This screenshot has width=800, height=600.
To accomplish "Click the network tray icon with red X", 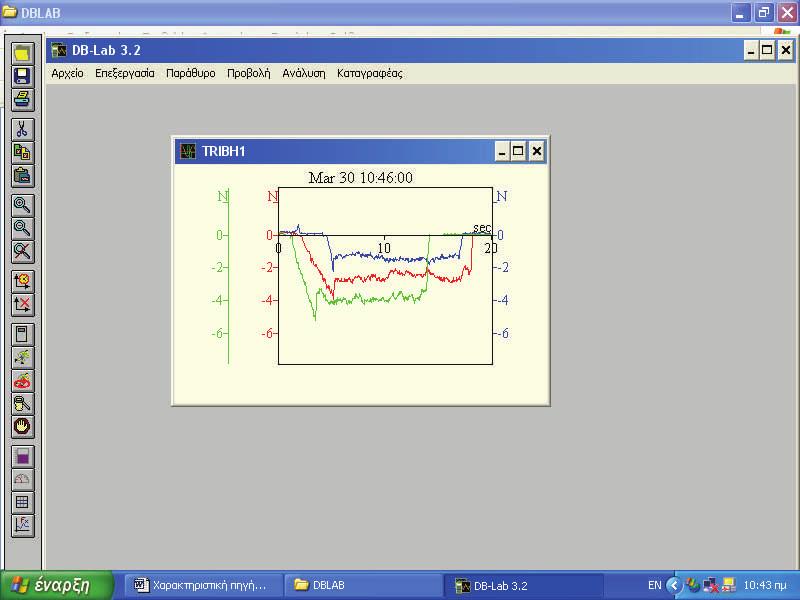I will click(x=711, y=585).
